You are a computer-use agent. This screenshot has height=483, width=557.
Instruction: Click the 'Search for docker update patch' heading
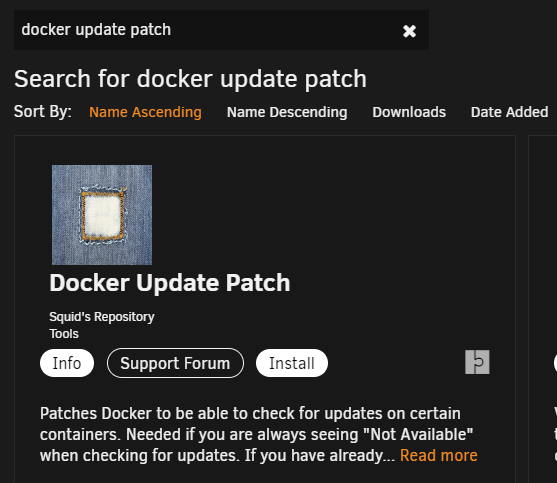(x=190, y=78)
